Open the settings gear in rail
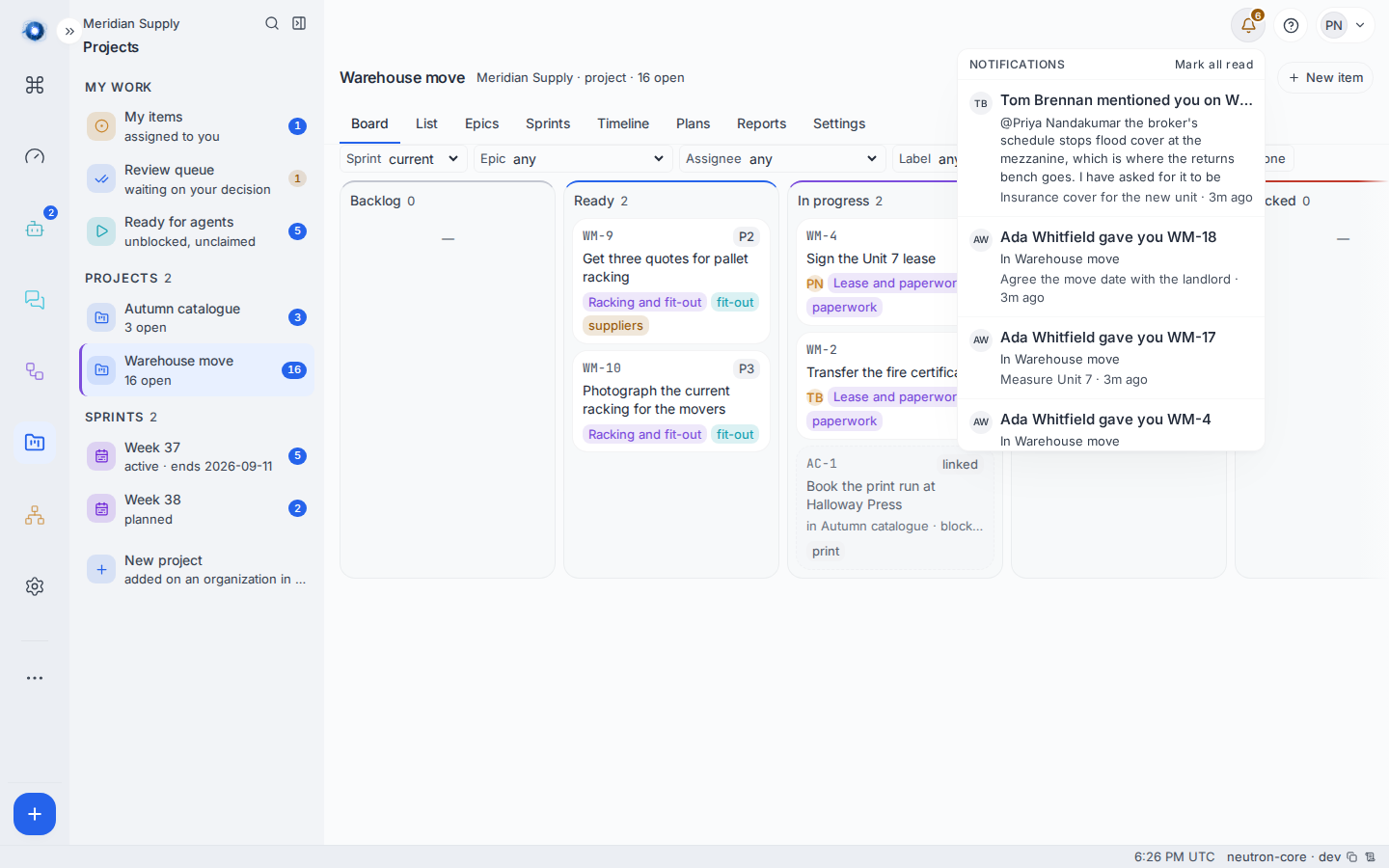 point(35,586)
